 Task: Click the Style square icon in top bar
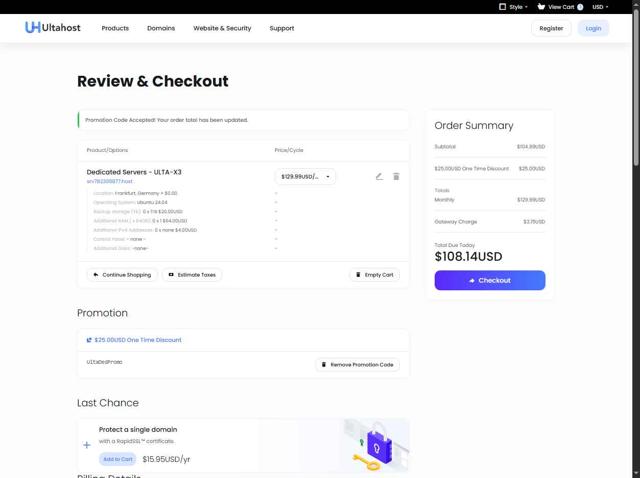point(502,7)
